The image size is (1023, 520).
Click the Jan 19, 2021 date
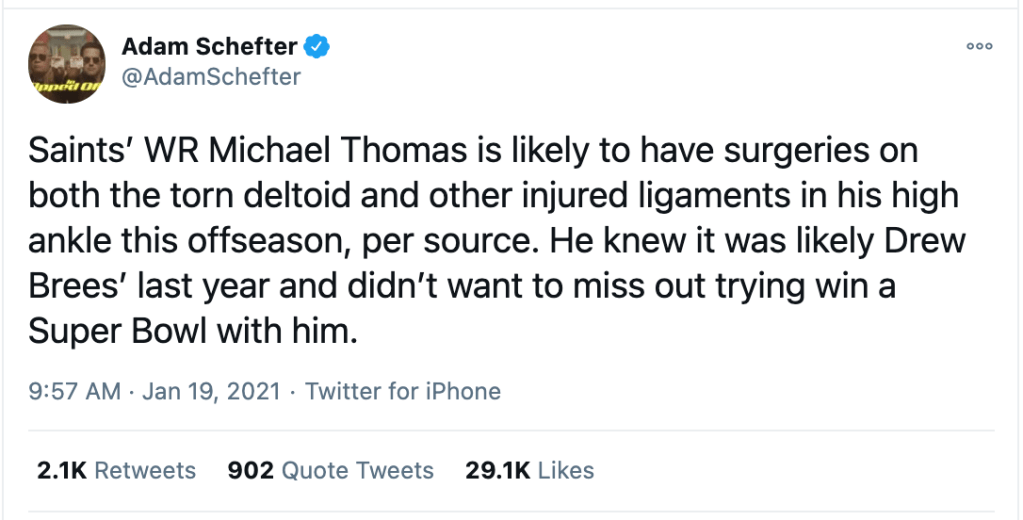click(x=209, y=391)
